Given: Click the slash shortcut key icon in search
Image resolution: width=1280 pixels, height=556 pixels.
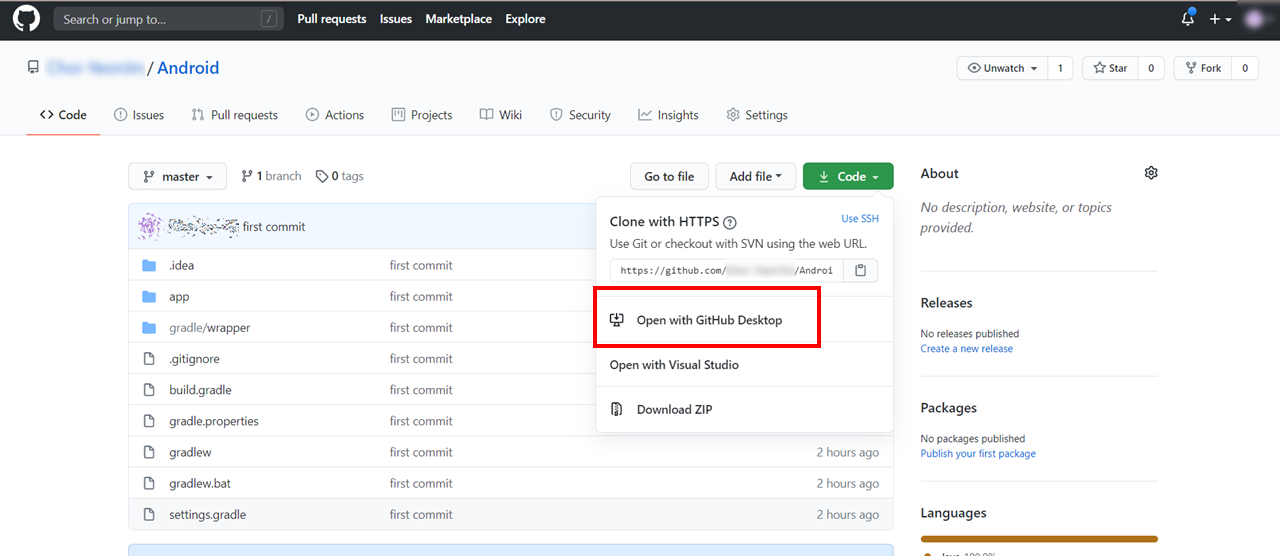Looking at the screenshot, I should point(268,19).
